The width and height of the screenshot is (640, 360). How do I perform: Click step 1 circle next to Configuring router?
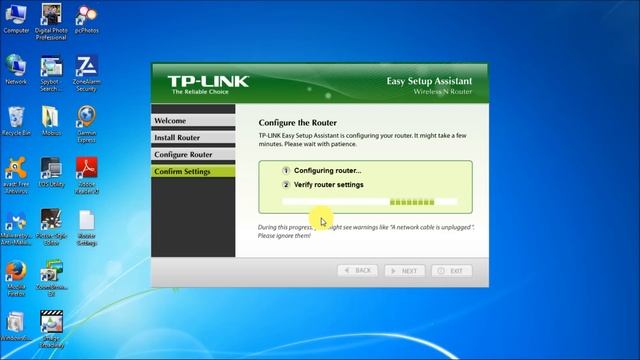pyautogui.click(x=286, y=171)
